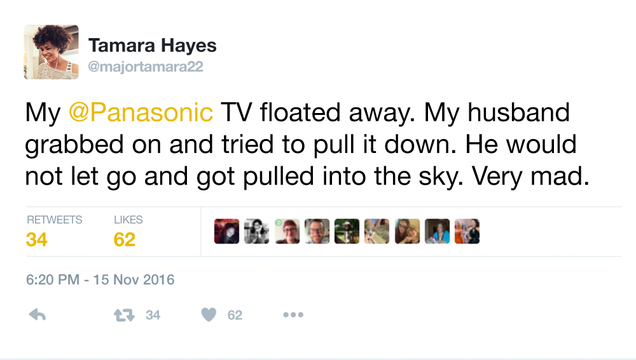Open the bearded man with glasses avatar
Viewport: 636px width, 360px height.
(x=317, y=231)
